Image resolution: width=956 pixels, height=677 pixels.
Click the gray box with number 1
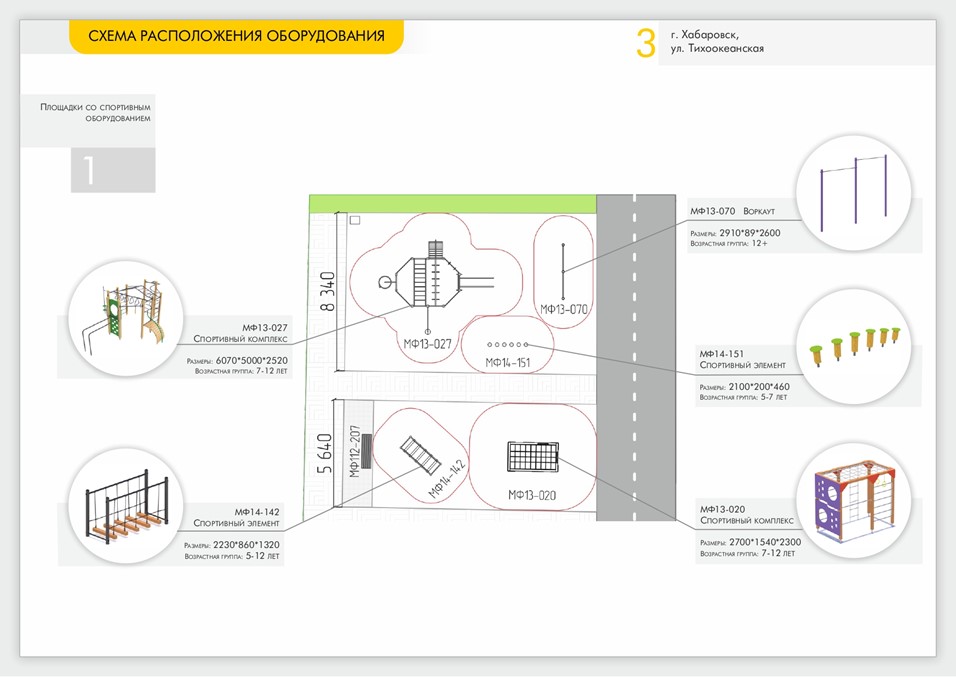tap(113, 170)
